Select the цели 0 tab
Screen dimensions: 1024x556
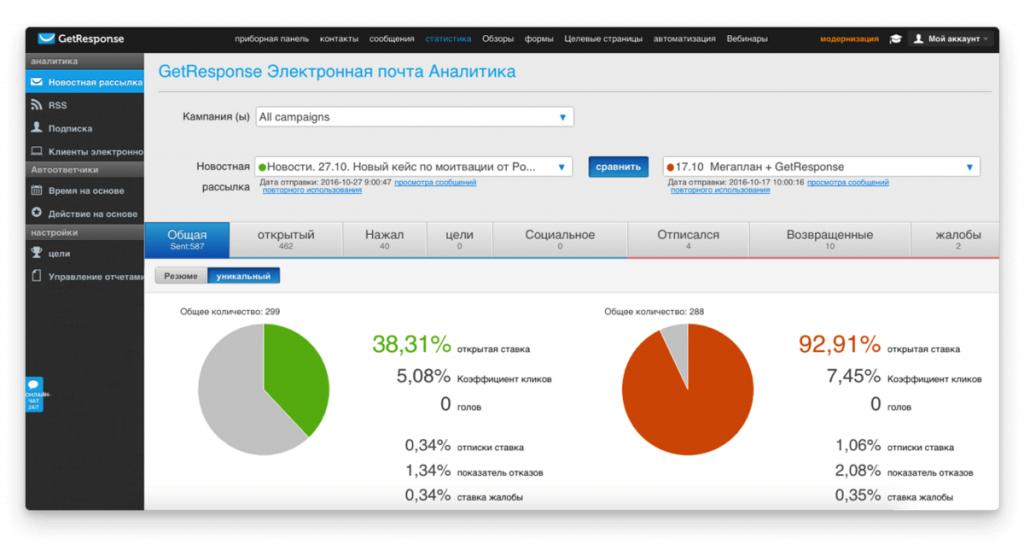[x=460, y=239]
